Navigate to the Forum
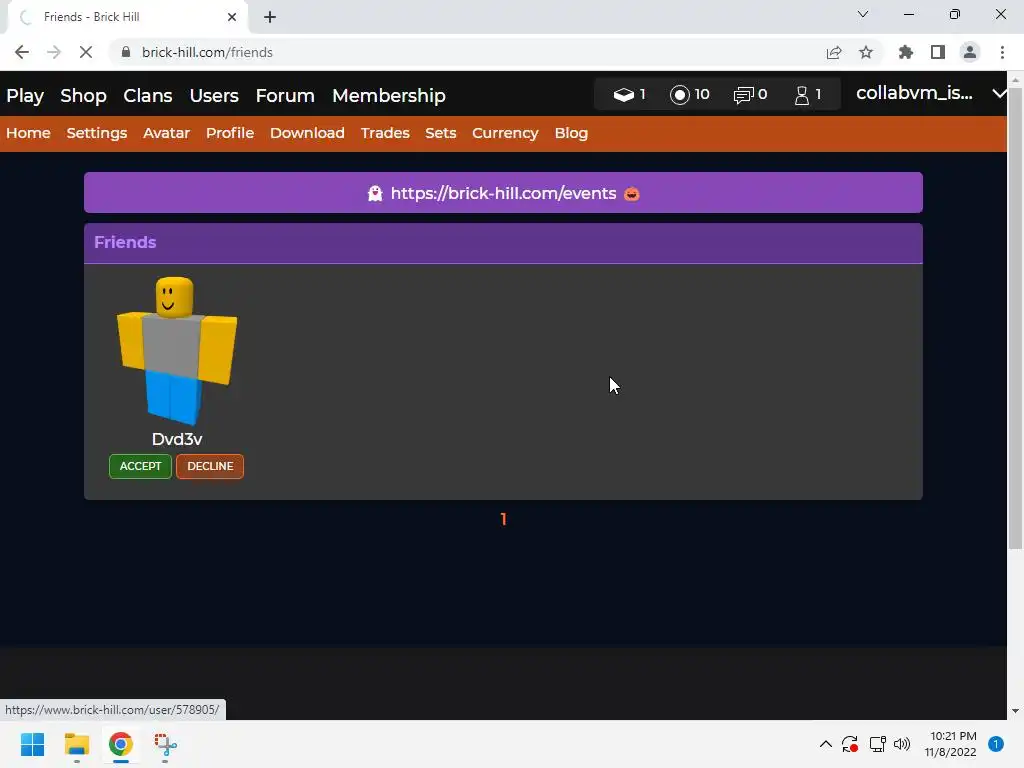Screen dimensions: 1024x768 285,95
